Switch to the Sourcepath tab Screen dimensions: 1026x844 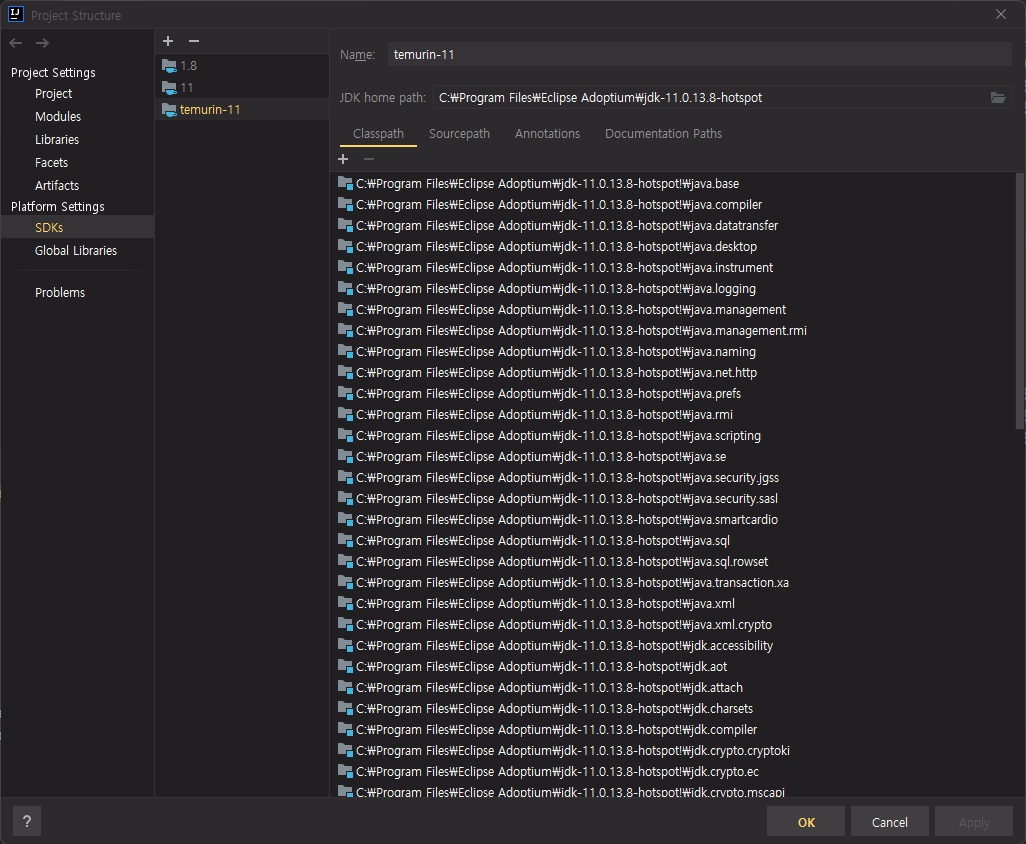[459, 133]
